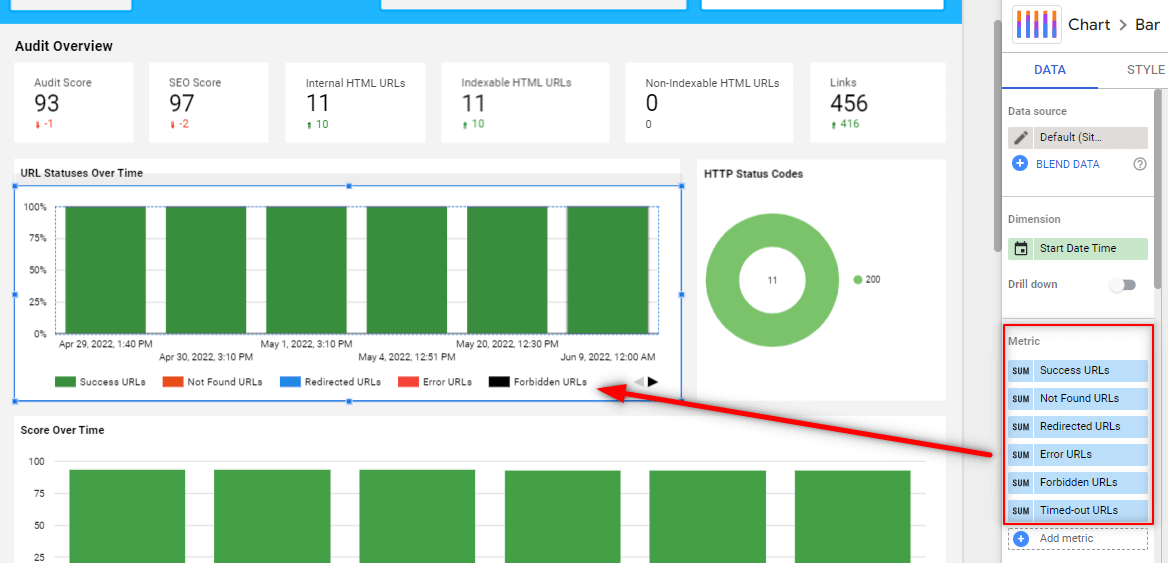Click red Error URLs legend swatch
Image resolution: width=1168 pixels, height=563 pixels.
click(x=409, y=382)
